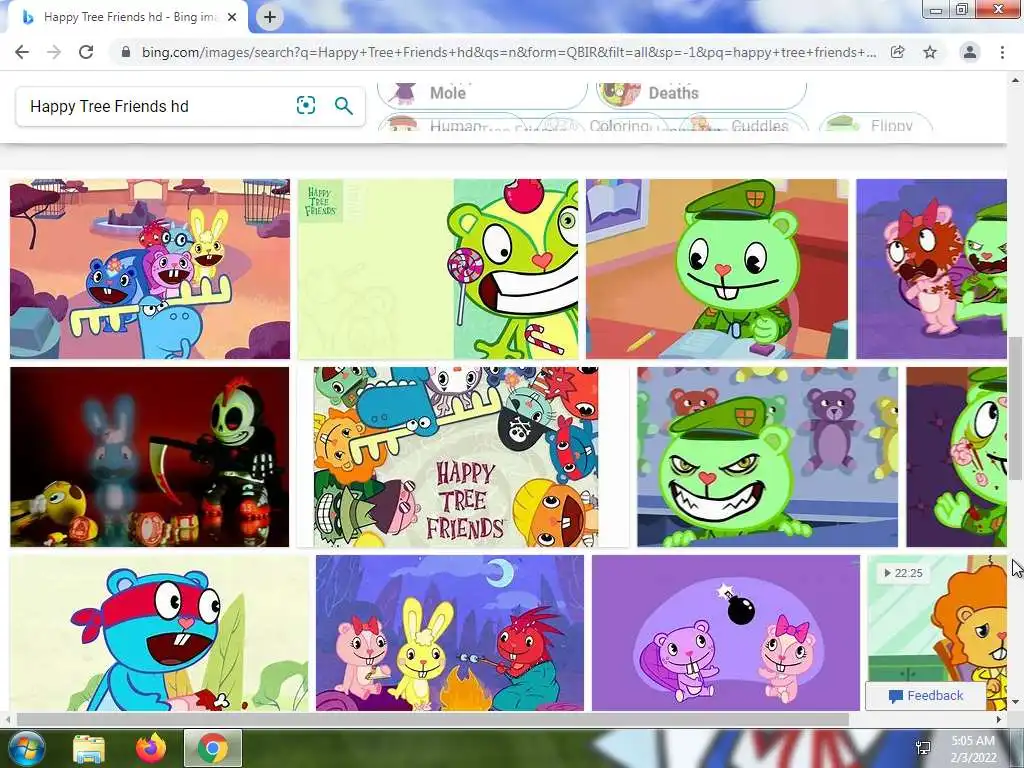The width and height of the screenshot is (1024, 768).
Task: Open dark red grim reaper image
Action: coord(150,457)
